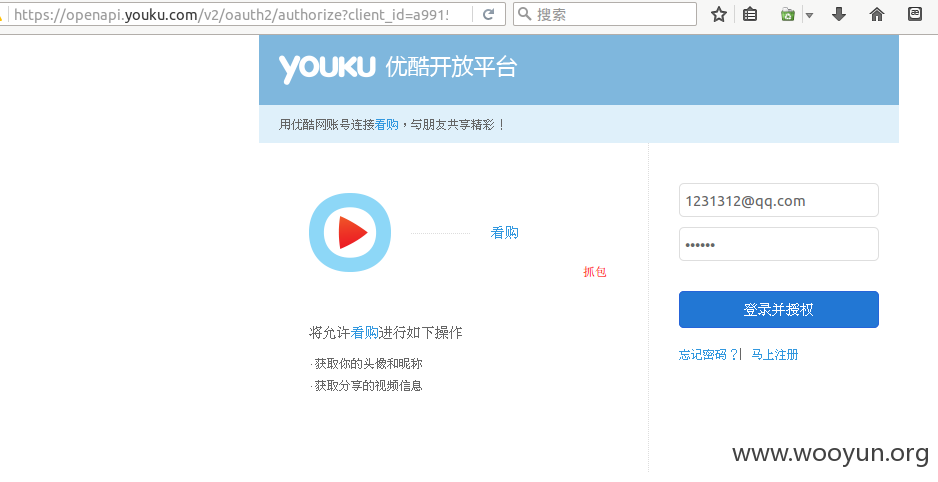Click the reload page icon in address bar
The image size is (938, 482).
[488, 14]
